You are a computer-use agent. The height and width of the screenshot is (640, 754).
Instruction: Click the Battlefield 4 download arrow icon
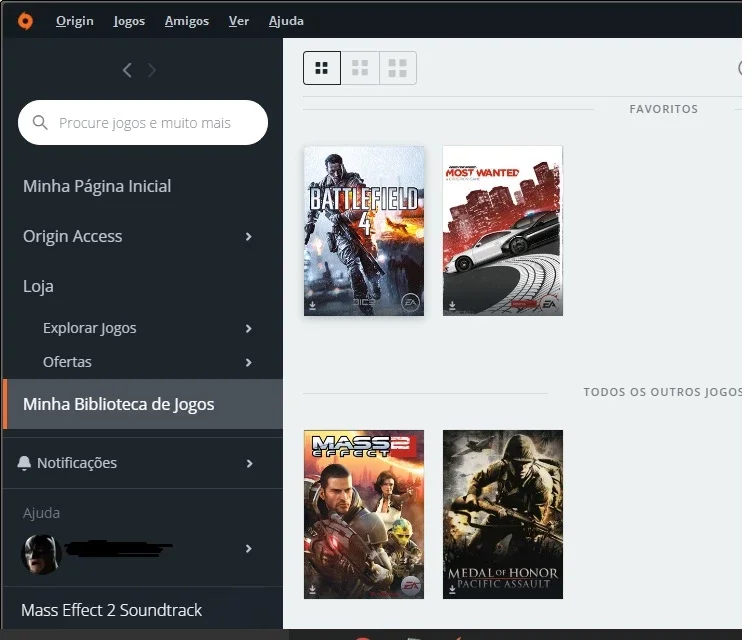click(313, 305)
